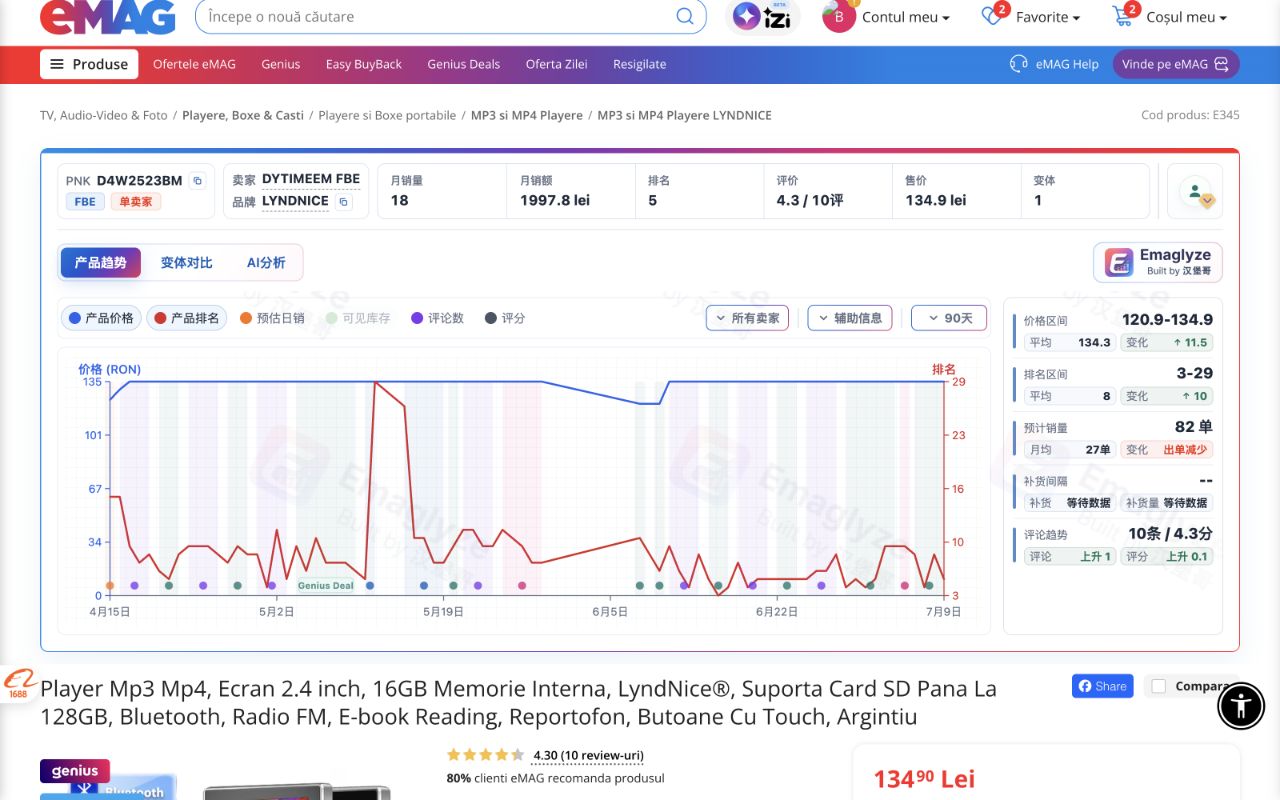1280x800 pixels.
Task: Open seller DYTIMEEM FBE link
Action: 311,179
